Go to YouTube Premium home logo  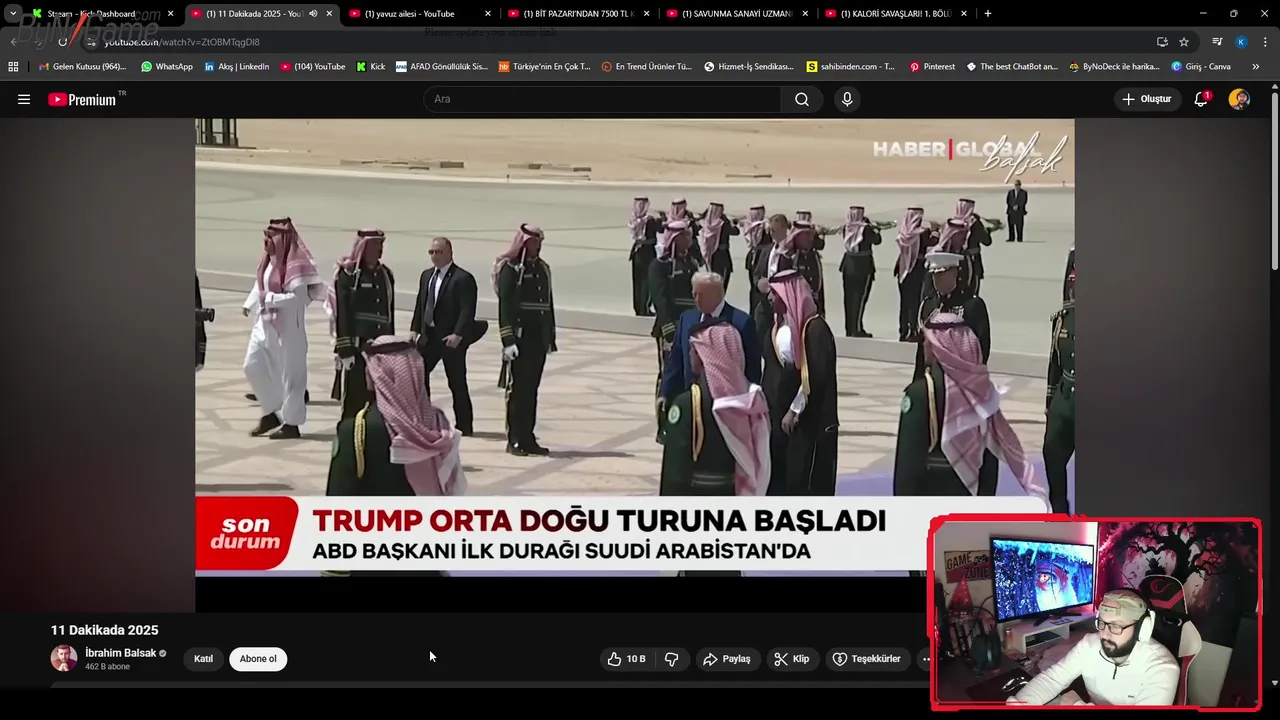tap(82, 99)
